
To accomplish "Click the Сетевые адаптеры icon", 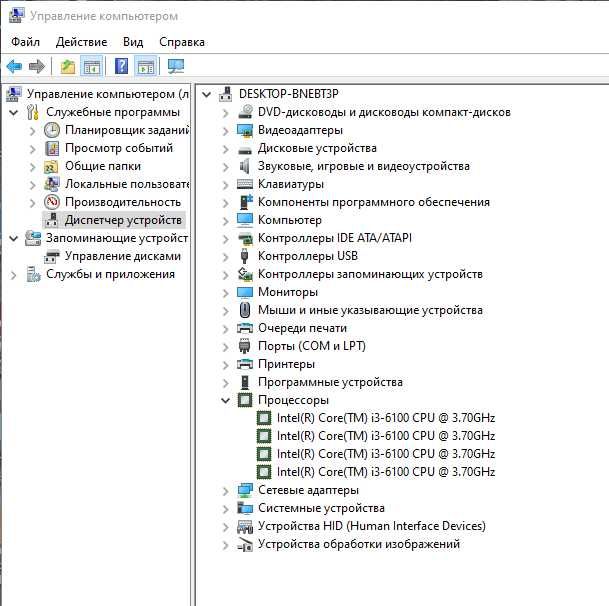I will pyautogui.click(x=245, y=490).
